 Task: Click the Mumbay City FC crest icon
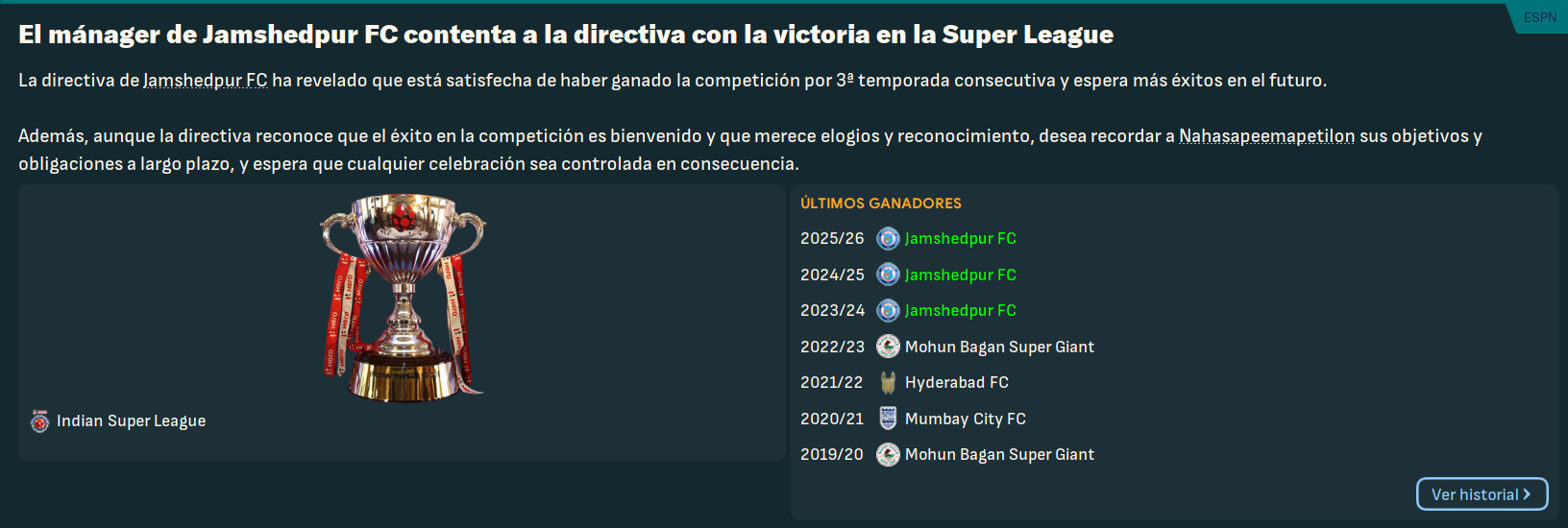[x=888, y=419]
